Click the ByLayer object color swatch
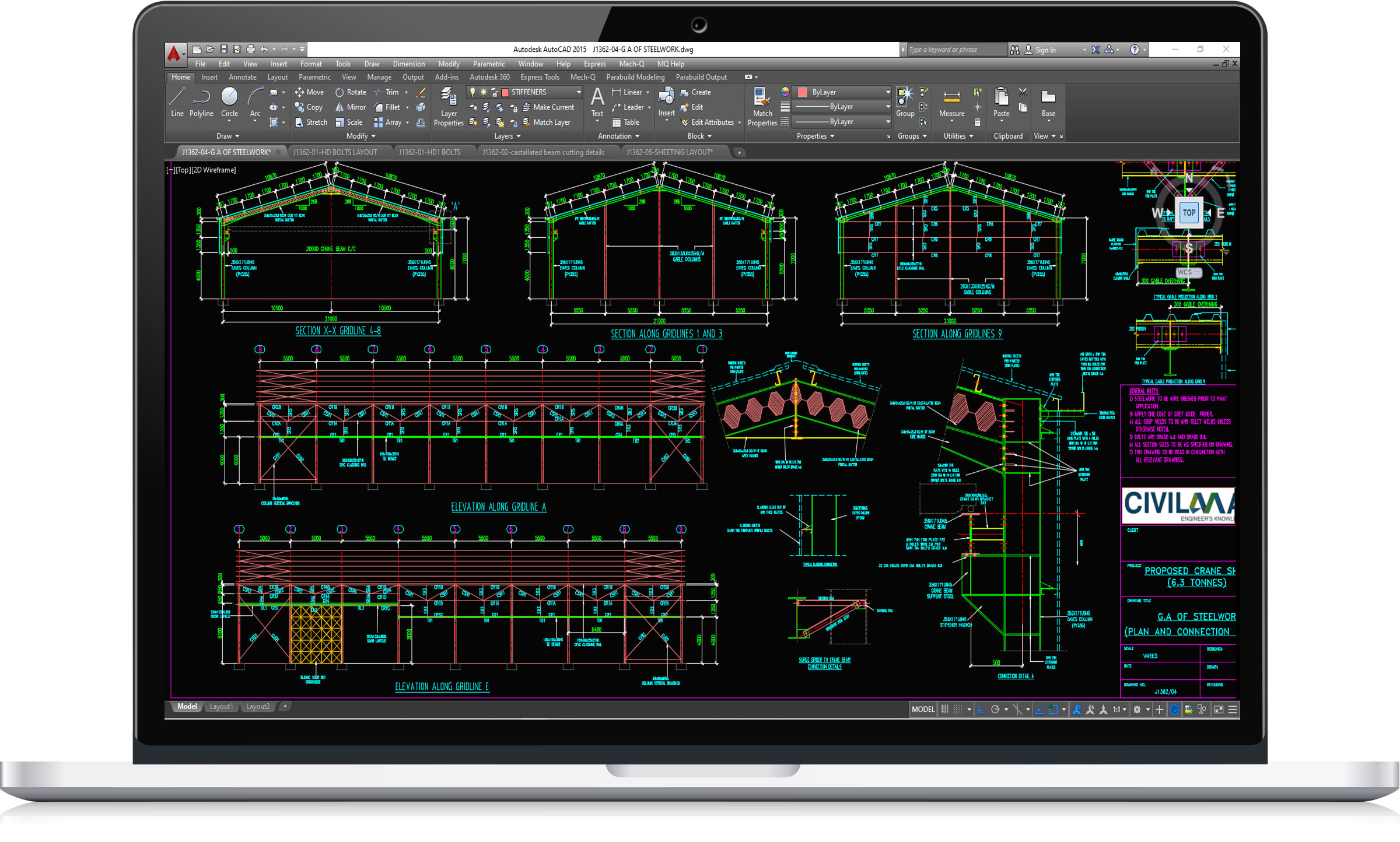The height and width of the screenshot is (842, 1400). click(802, 92)
